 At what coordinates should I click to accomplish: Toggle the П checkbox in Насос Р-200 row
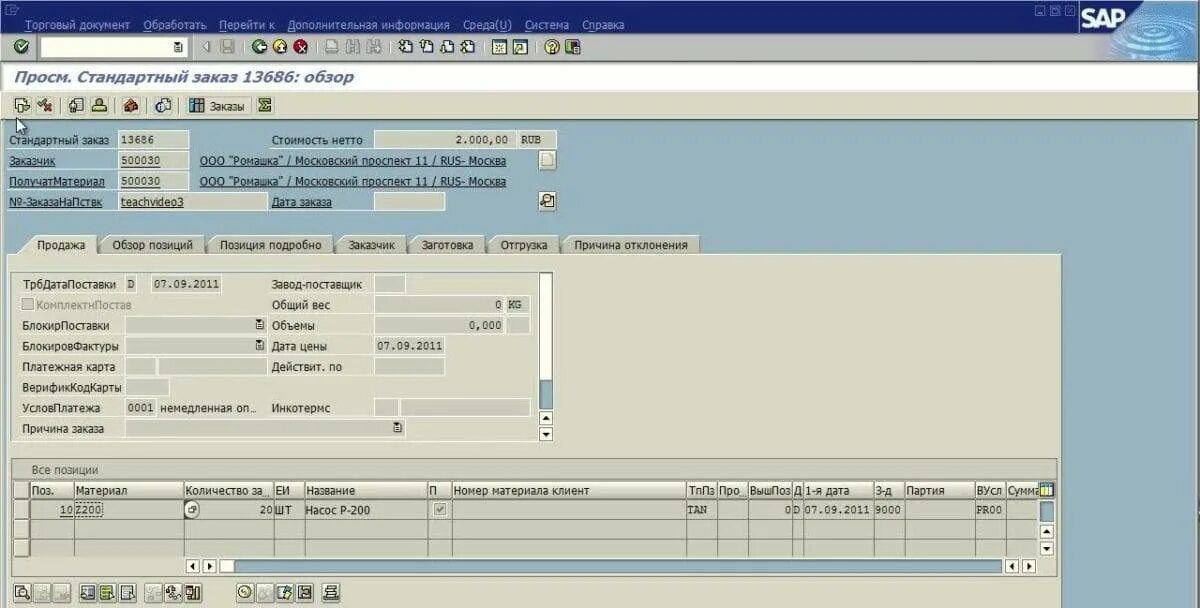(x=439, y=509)
